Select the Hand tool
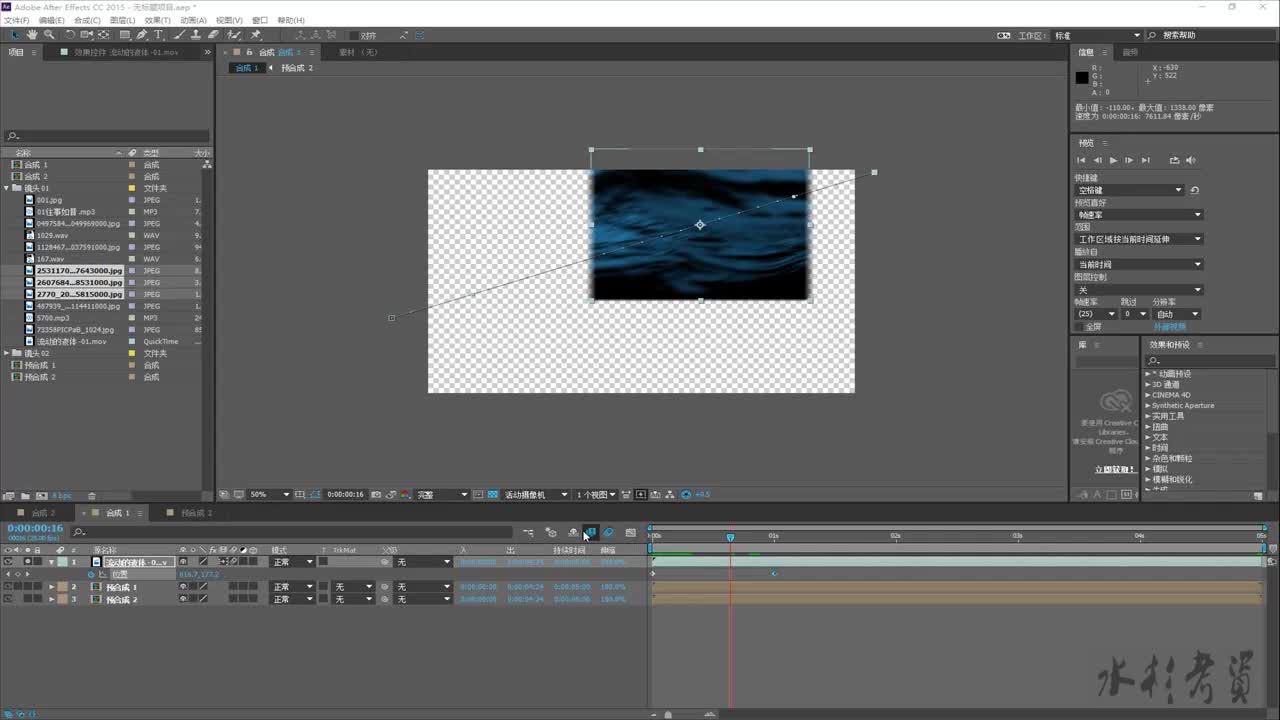Image resolution: width=1280 pixels, height=720 pixels. pos(33,35)
